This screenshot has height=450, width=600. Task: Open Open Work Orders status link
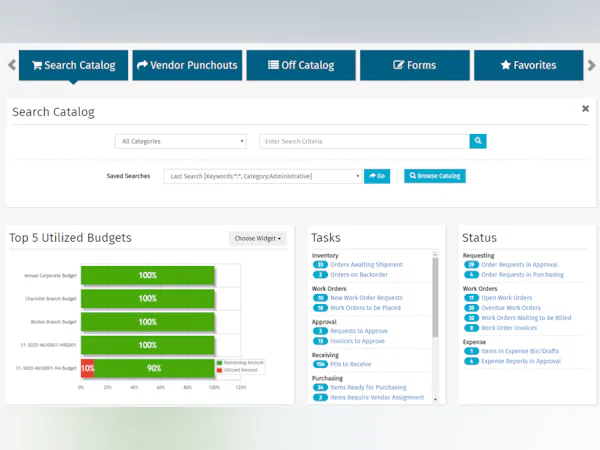[x=506, y=298]
